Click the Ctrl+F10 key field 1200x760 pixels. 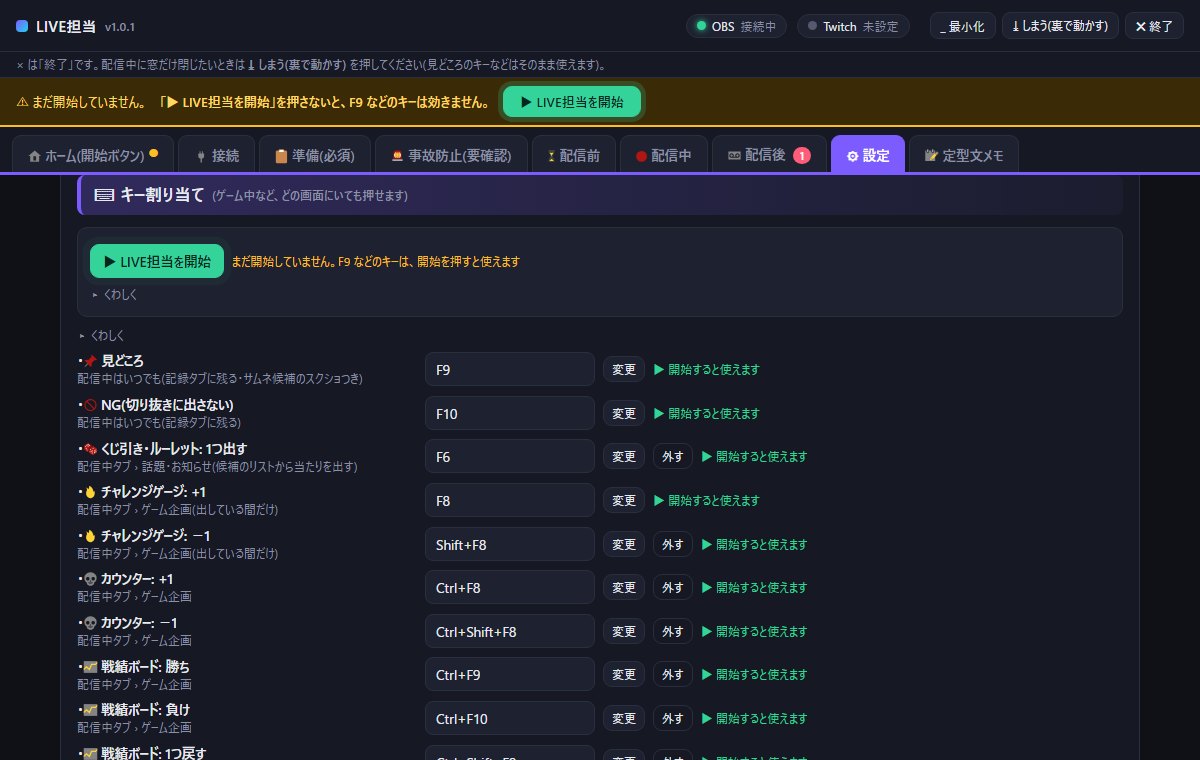510,719
